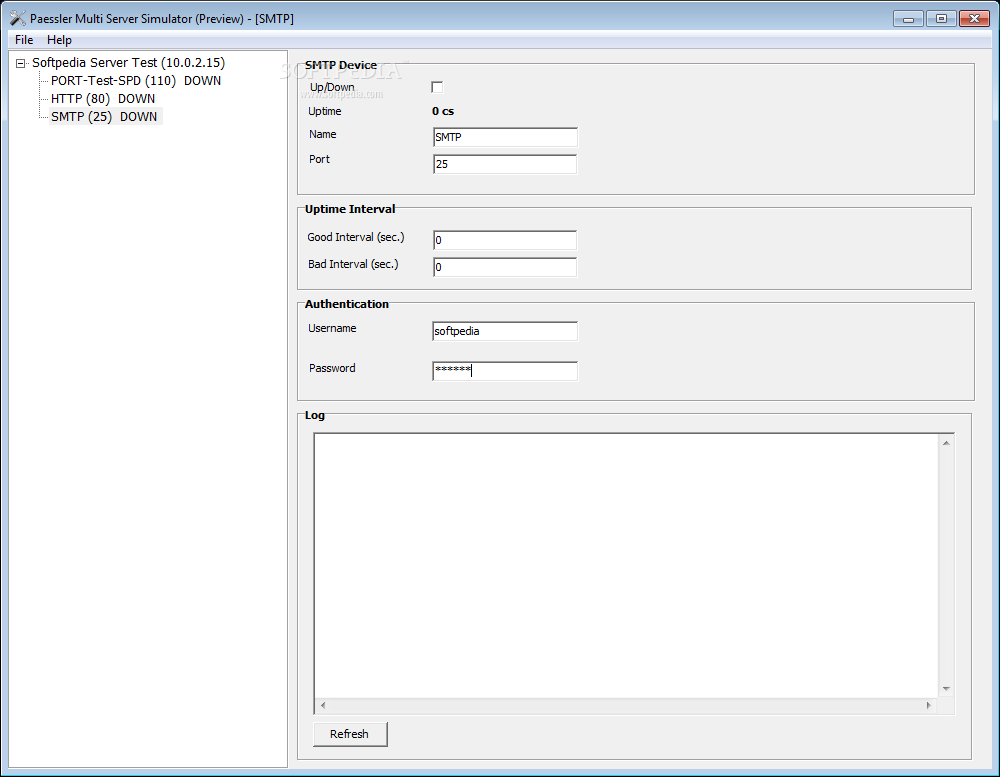Click the 'Authentication' group heading
Viewport: 1000px width, 777px height.
pyautogui.click(x=346, y=304)
